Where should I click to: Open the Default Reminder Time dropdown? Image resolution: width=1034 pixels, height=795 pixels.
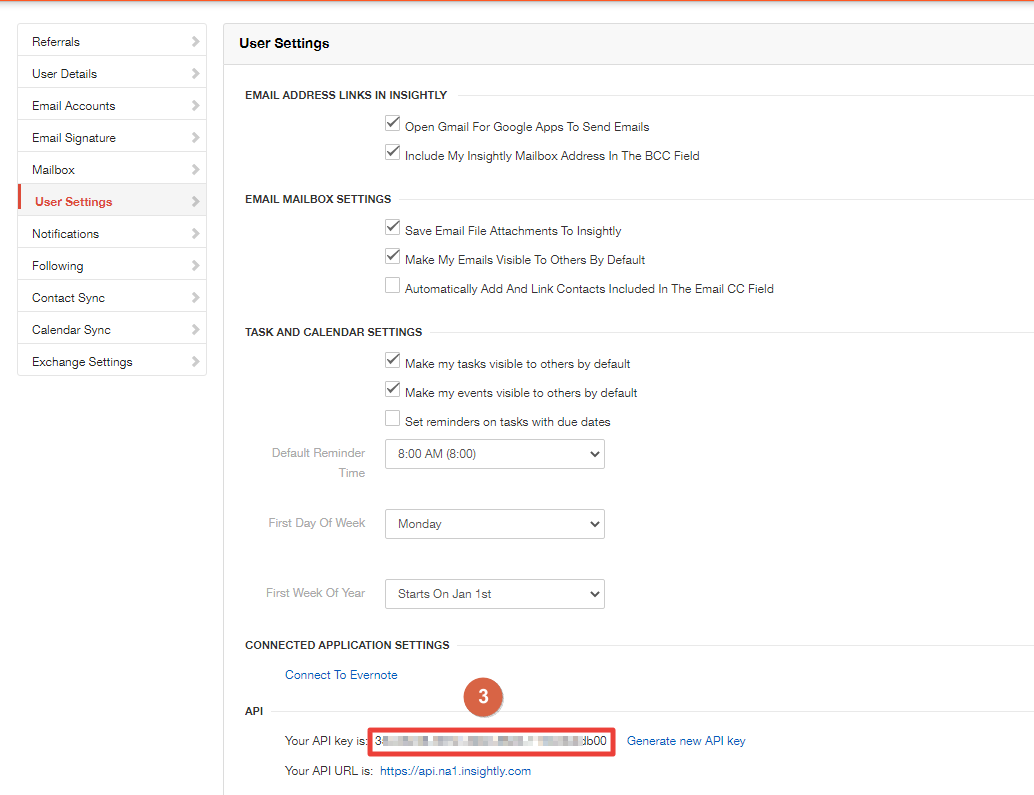[x=494, y=454]
